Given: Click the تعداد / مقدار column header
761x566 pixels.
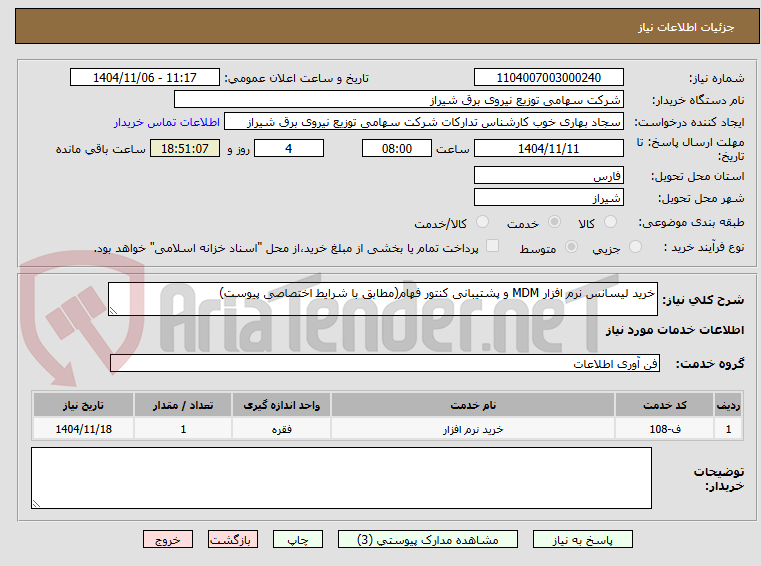Looking at the screenshot, I should [183, 405].
